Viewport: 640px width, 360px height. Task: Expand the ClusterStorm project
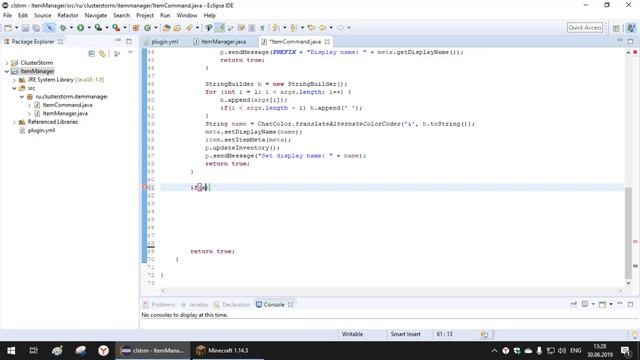(x=7, y=63)
